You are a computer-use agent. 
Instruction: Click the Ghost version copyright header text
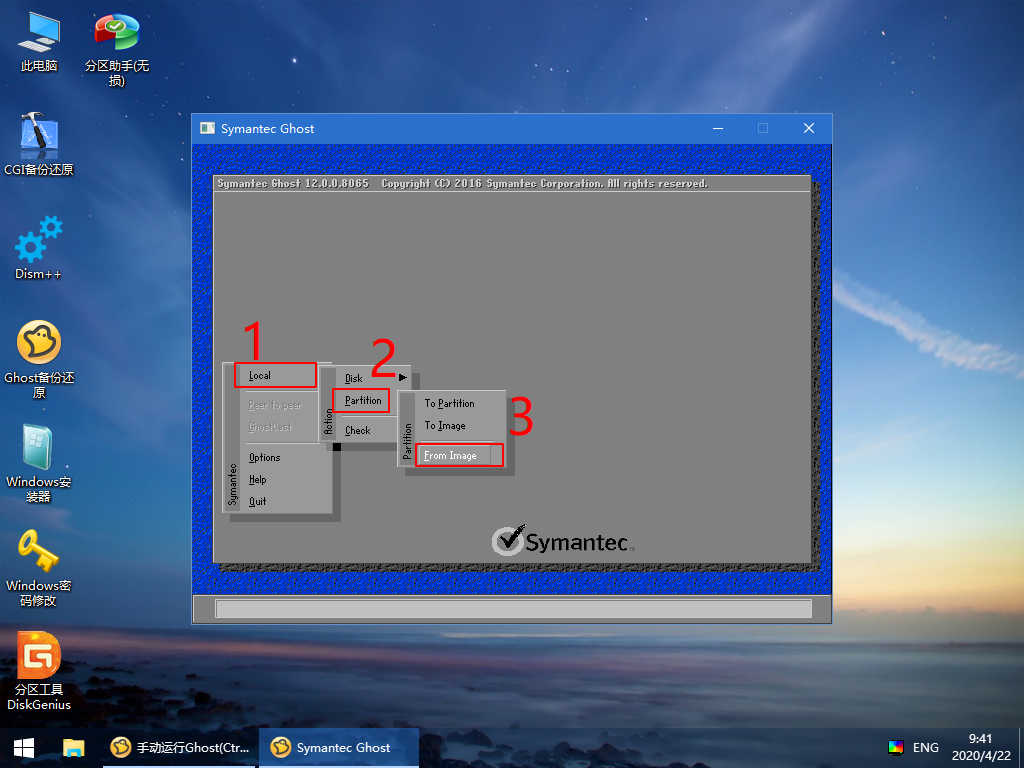tap(462, 184)
